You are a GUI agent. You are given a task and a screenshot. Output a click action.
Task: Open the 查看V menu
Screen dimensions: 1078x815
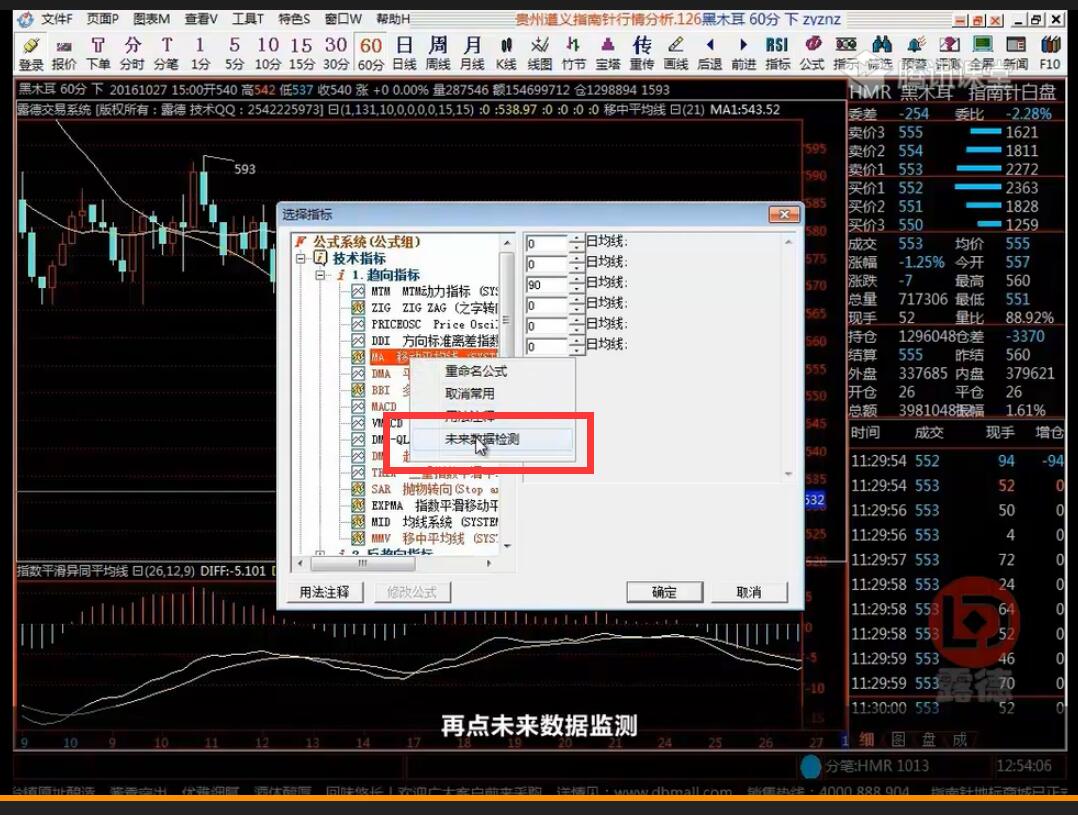[x=201, y=19]
